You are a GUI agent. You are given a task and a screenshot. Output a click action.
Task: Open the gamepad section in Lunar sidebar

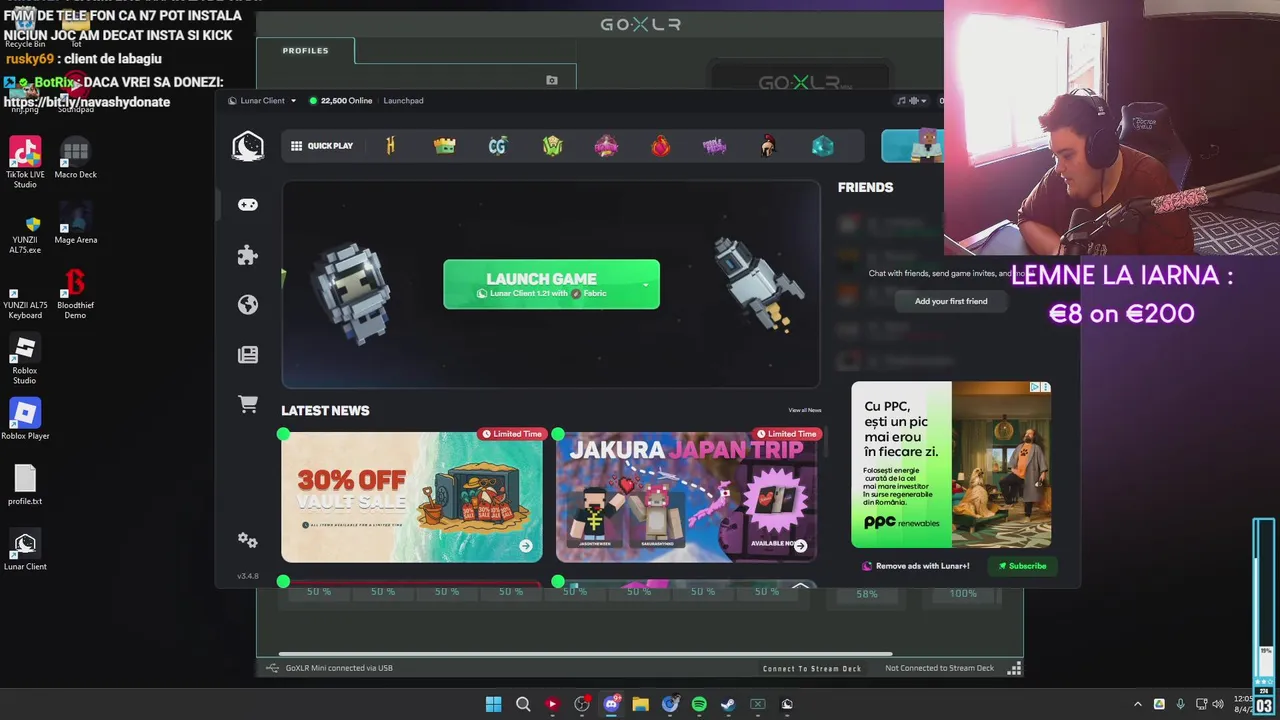(248, 205)
